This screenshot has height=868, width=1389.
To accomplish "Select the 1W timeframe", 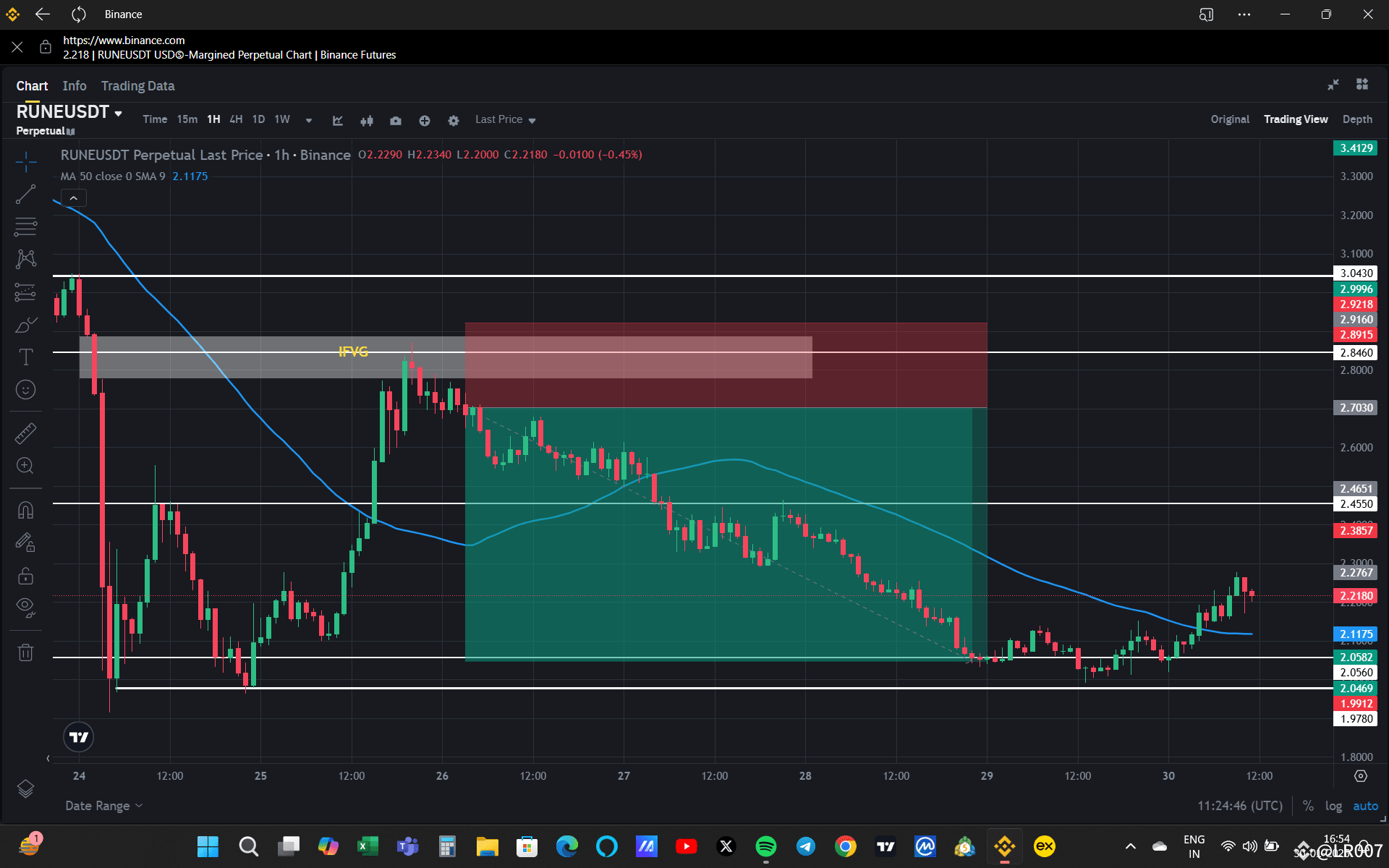I will (282, 119).
